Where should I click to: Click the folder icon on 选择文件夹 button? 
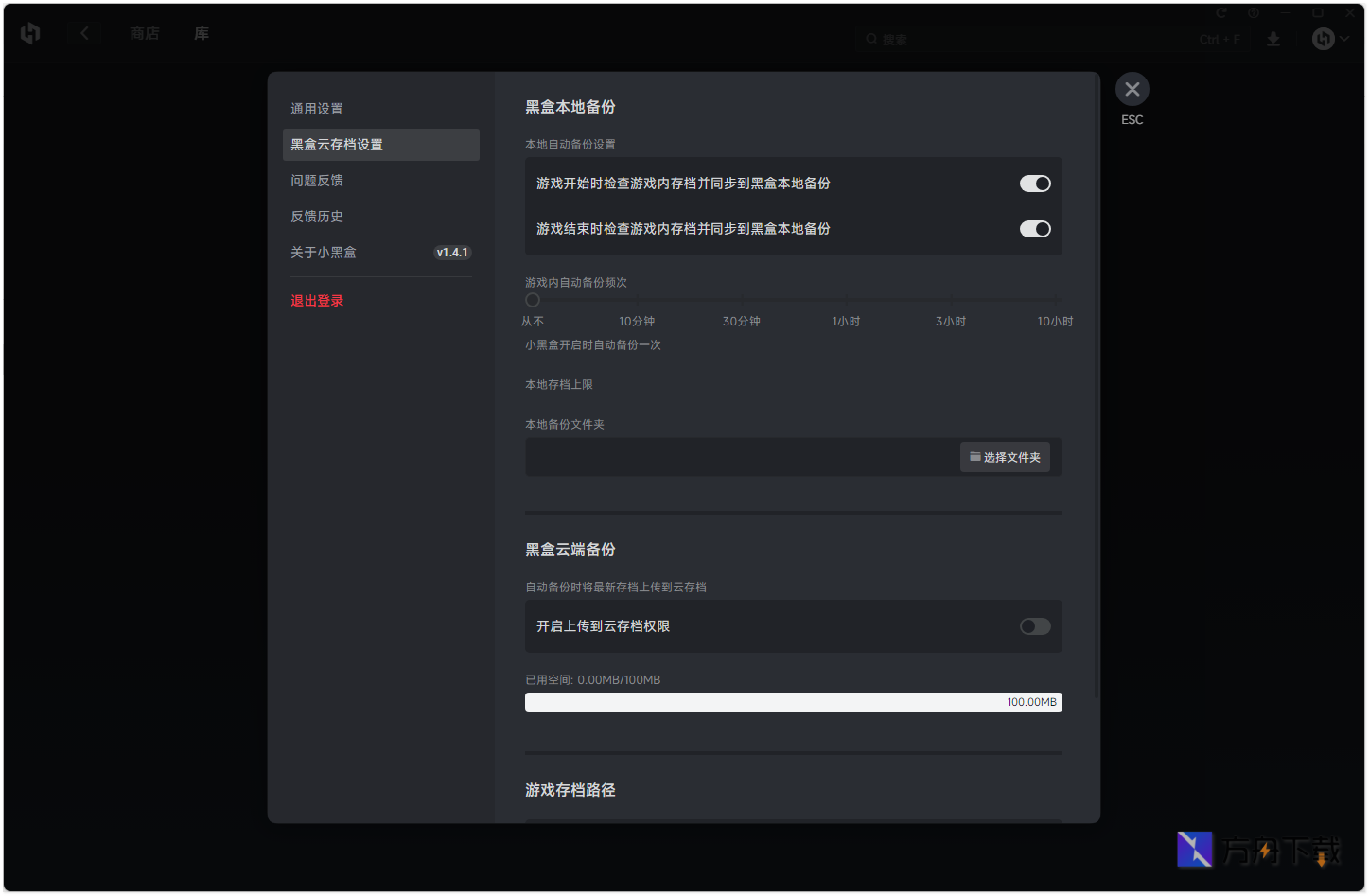tap(974, 457)
